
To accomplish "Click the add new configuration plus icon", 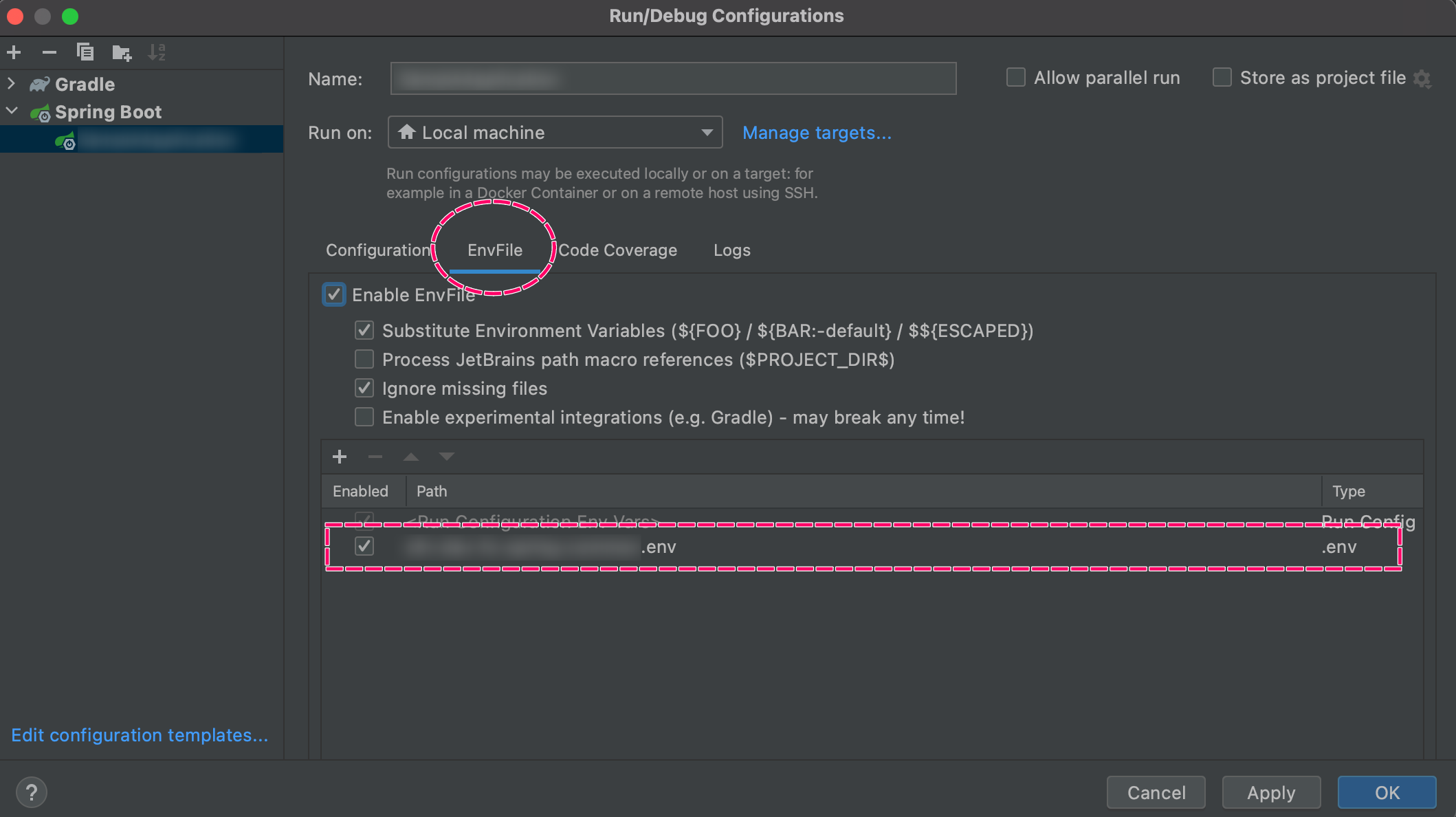I will pos(14,52).
